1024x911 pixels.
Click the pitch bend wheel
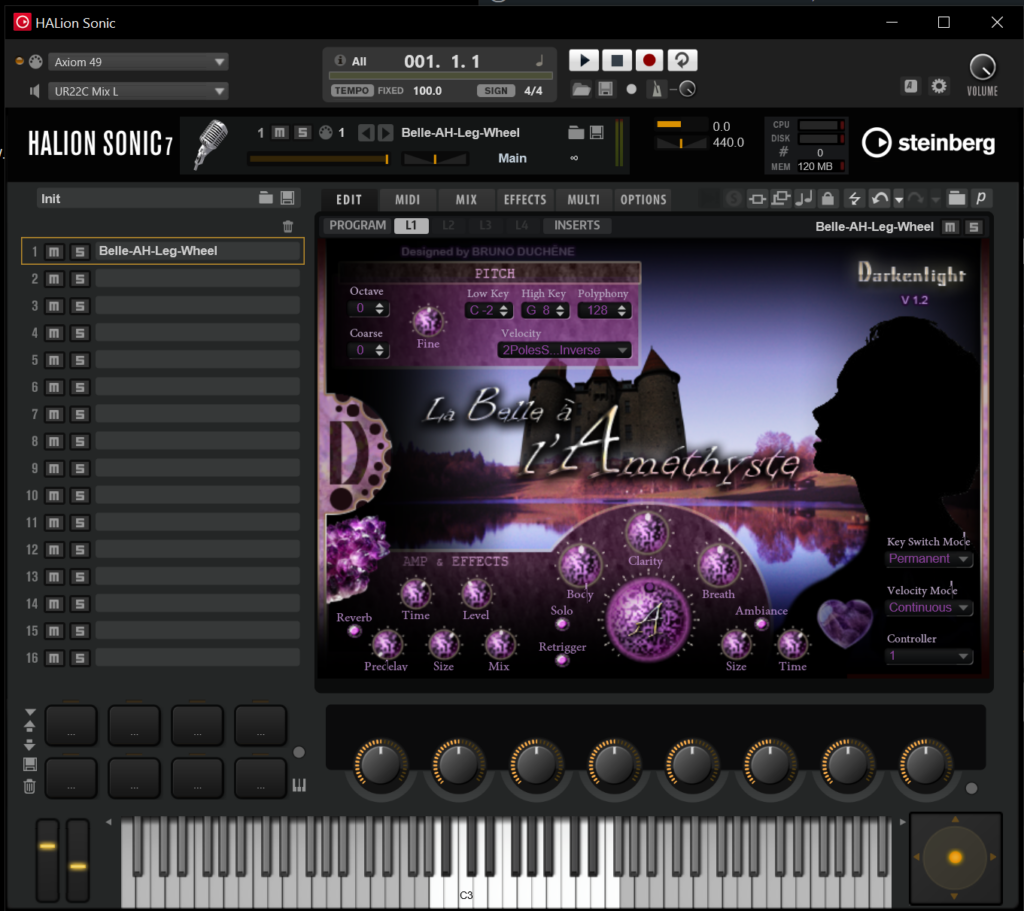pos(48,860)
